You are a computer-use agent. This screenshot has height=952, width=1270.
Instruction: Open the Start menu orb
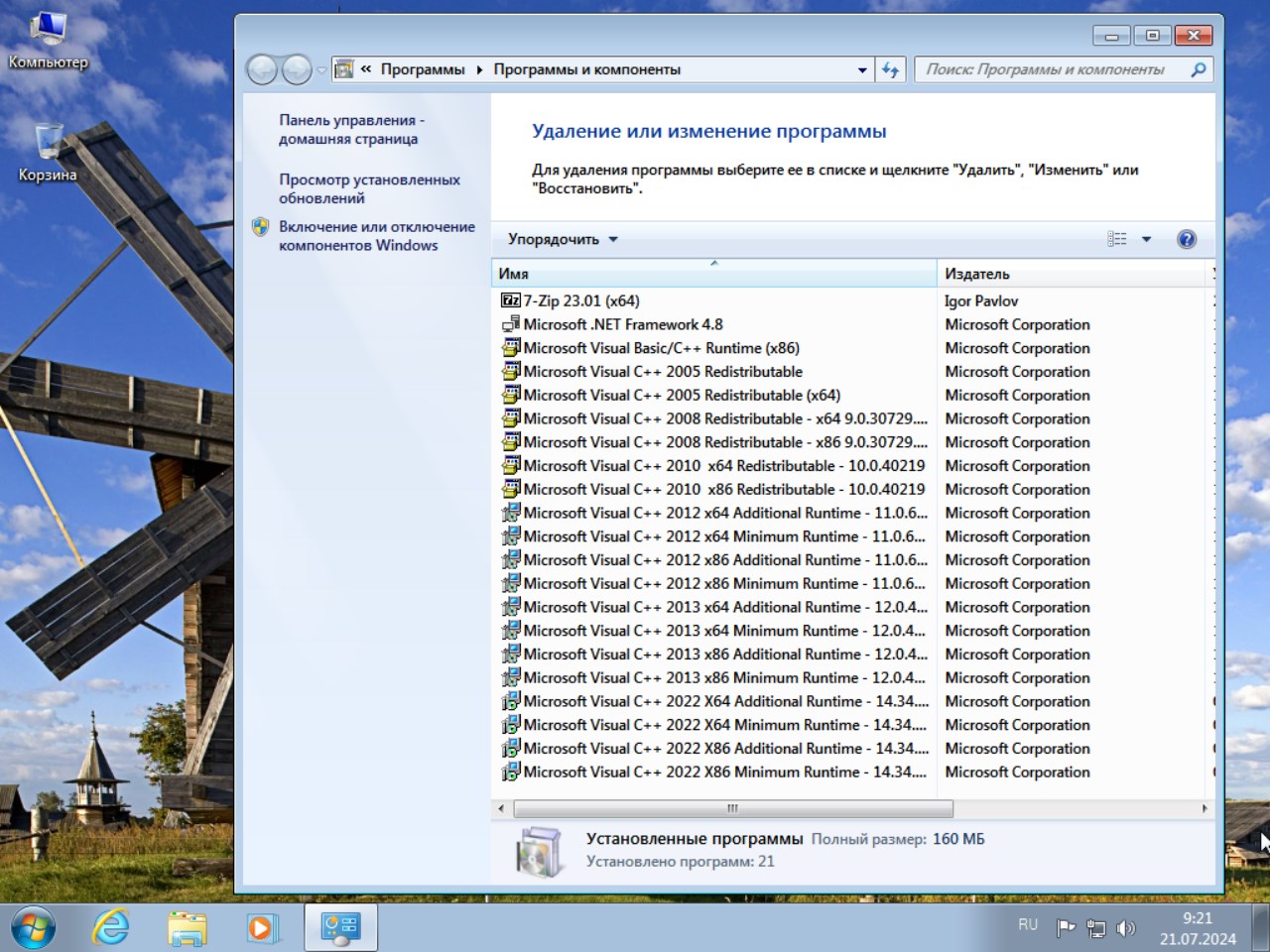(x=33, y=928)
